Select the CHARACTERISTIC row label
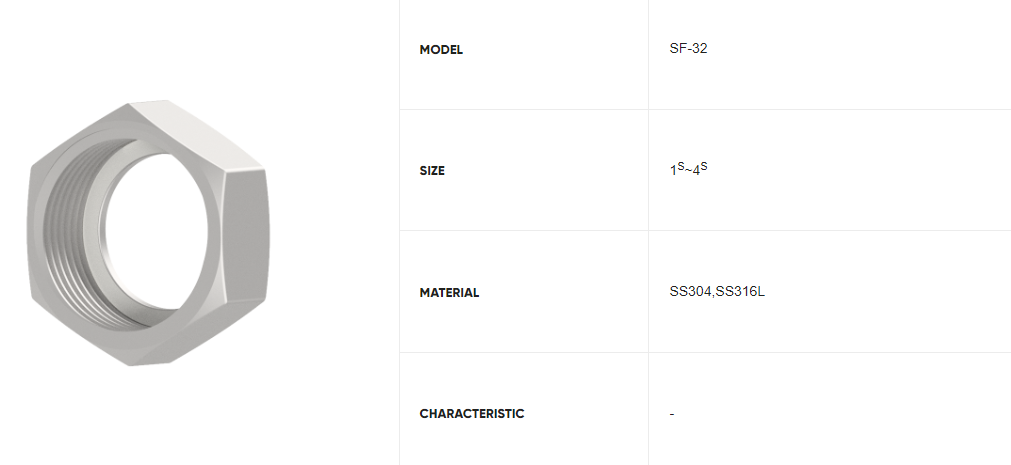The width and height of the screenshot is (1011, 465). pos(472,414)
